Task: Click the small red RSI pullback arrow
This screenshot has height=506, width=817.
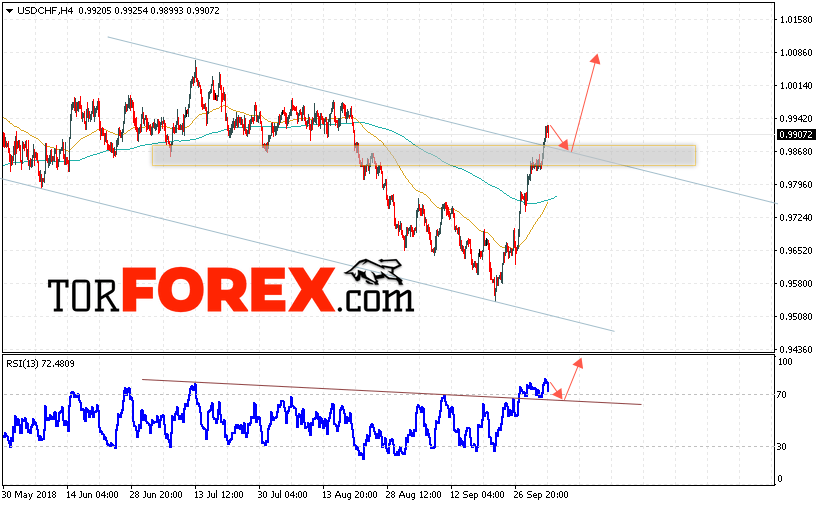Action: pos(556,391)
